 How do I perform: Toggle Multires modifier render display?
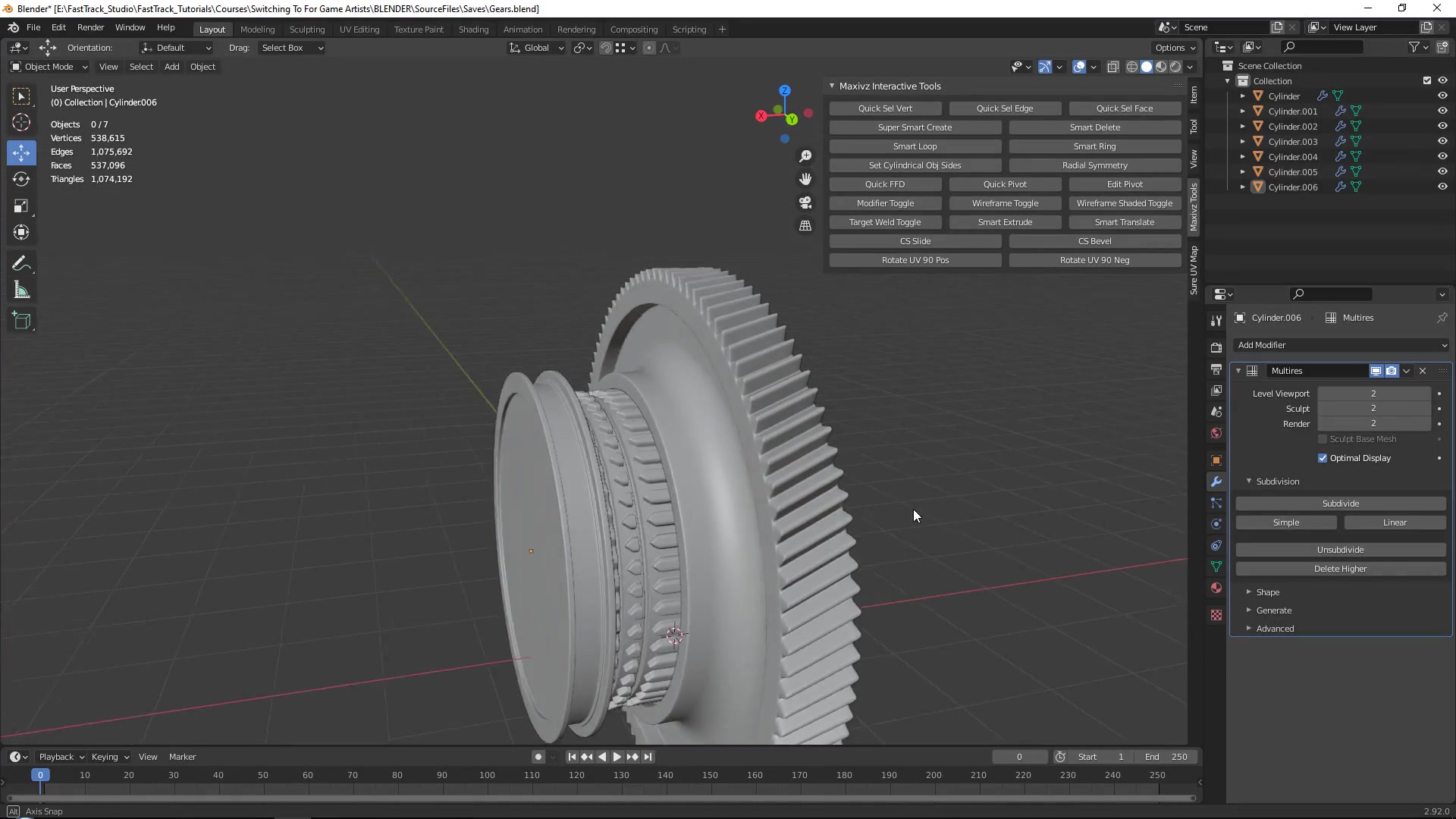(1392, 371)
